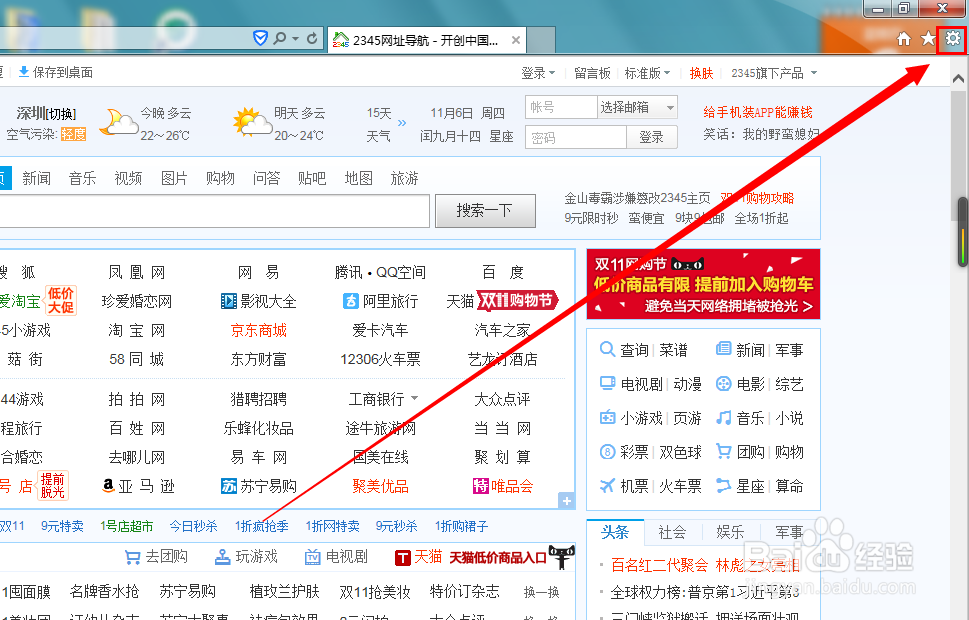969x620 pixels.
Task: Click the 音乐 note icon in sidebar
Action: (x=723, y=418)
